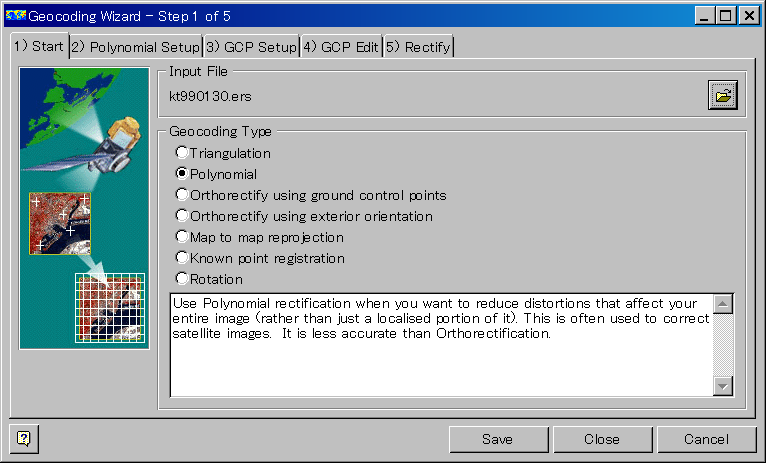Click the description box scroll up arrow
This screenshot has width=766, height=463.
pyautogui.click(x=723, y=304)
